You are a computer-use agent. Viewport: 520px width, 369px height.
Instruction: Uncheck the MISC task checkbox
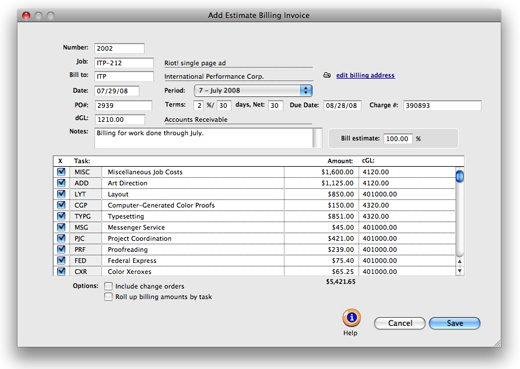pyautogui.click(x=61, y=172)
